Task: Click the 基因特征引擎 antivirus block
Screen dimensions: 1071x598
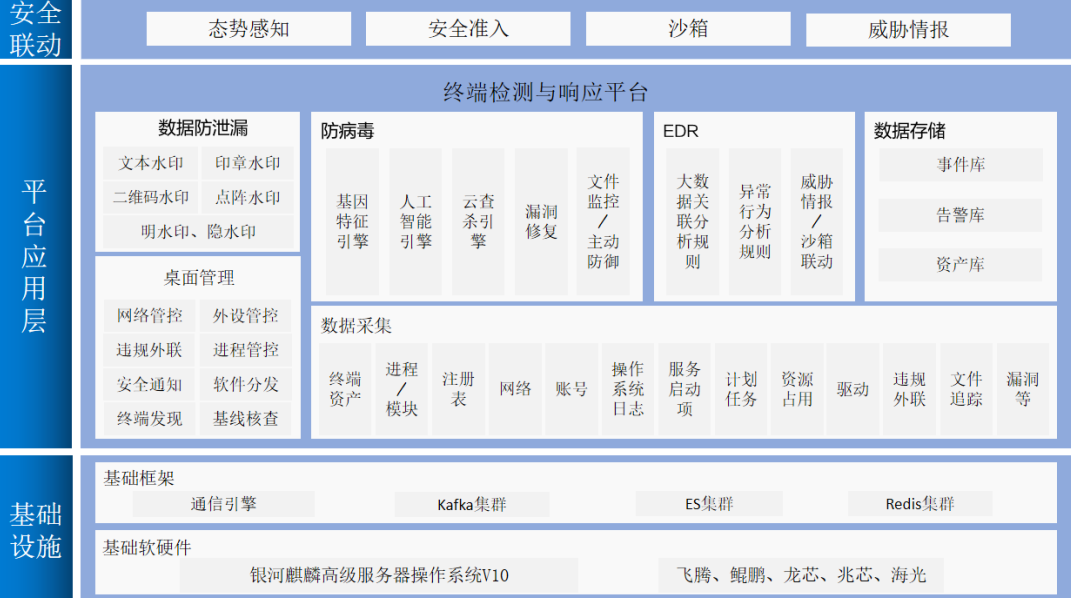Action: [x=352, y=221]
